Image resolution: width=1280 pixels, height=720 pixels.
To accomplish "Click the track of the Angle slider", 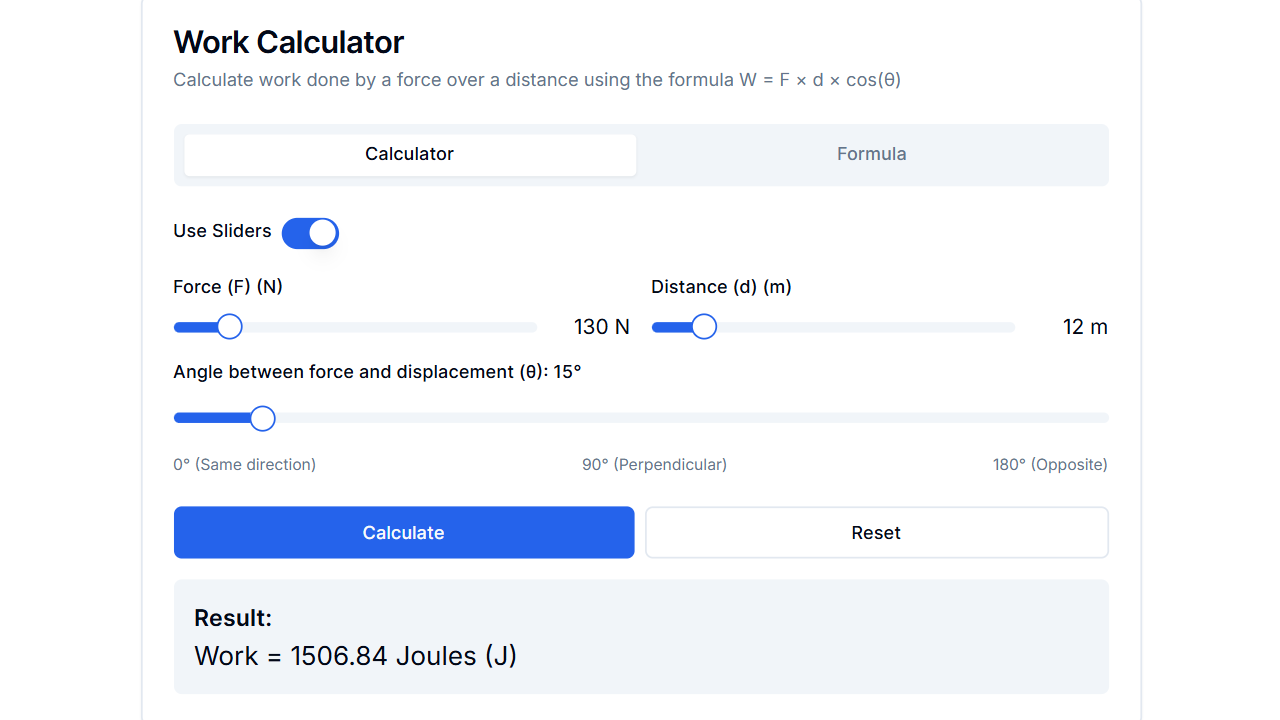I will tap(700, 418).
